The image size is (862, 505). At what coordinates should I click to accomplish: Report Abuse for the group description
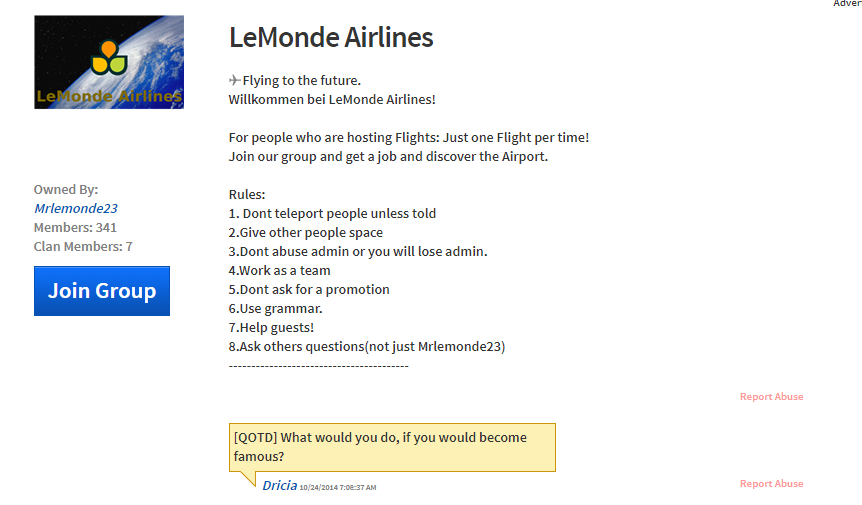pos(771,397)
